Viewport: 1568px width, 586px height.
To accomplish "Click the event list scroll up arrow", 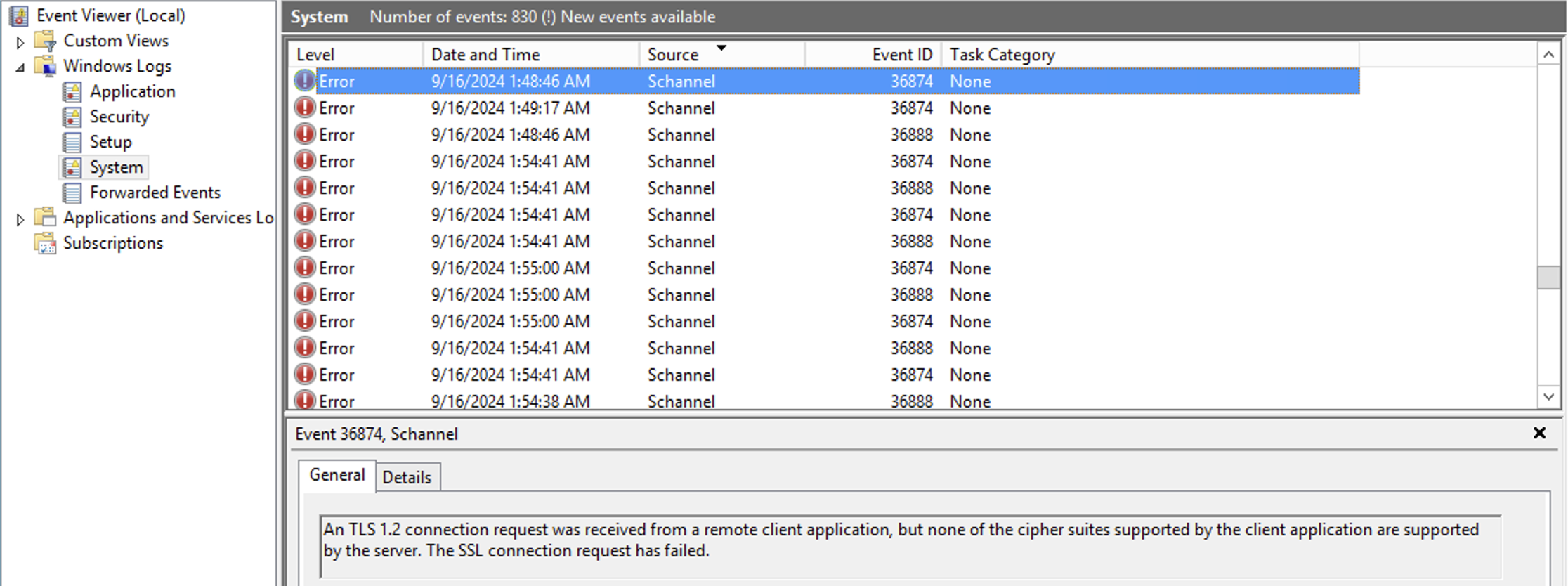I will pyautogui.click(x=1548, y=54).
